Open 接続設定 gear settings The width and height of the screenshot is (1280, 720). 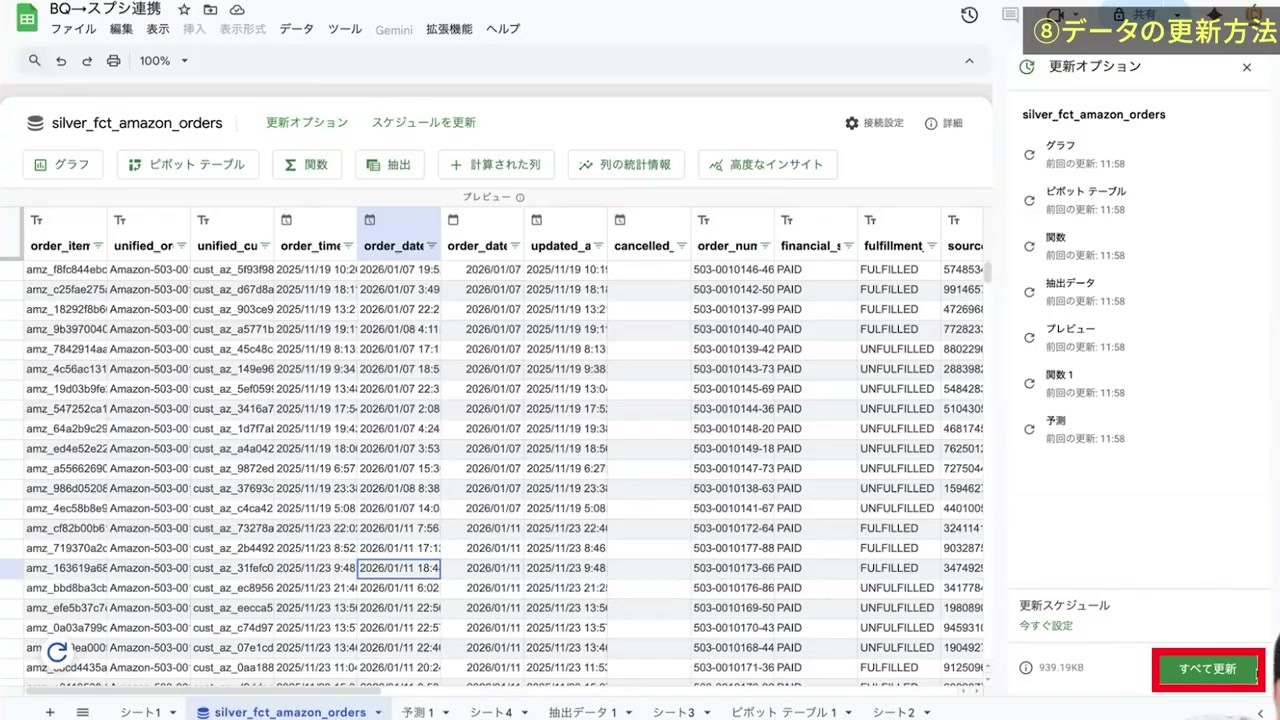(x=874, y=123)
